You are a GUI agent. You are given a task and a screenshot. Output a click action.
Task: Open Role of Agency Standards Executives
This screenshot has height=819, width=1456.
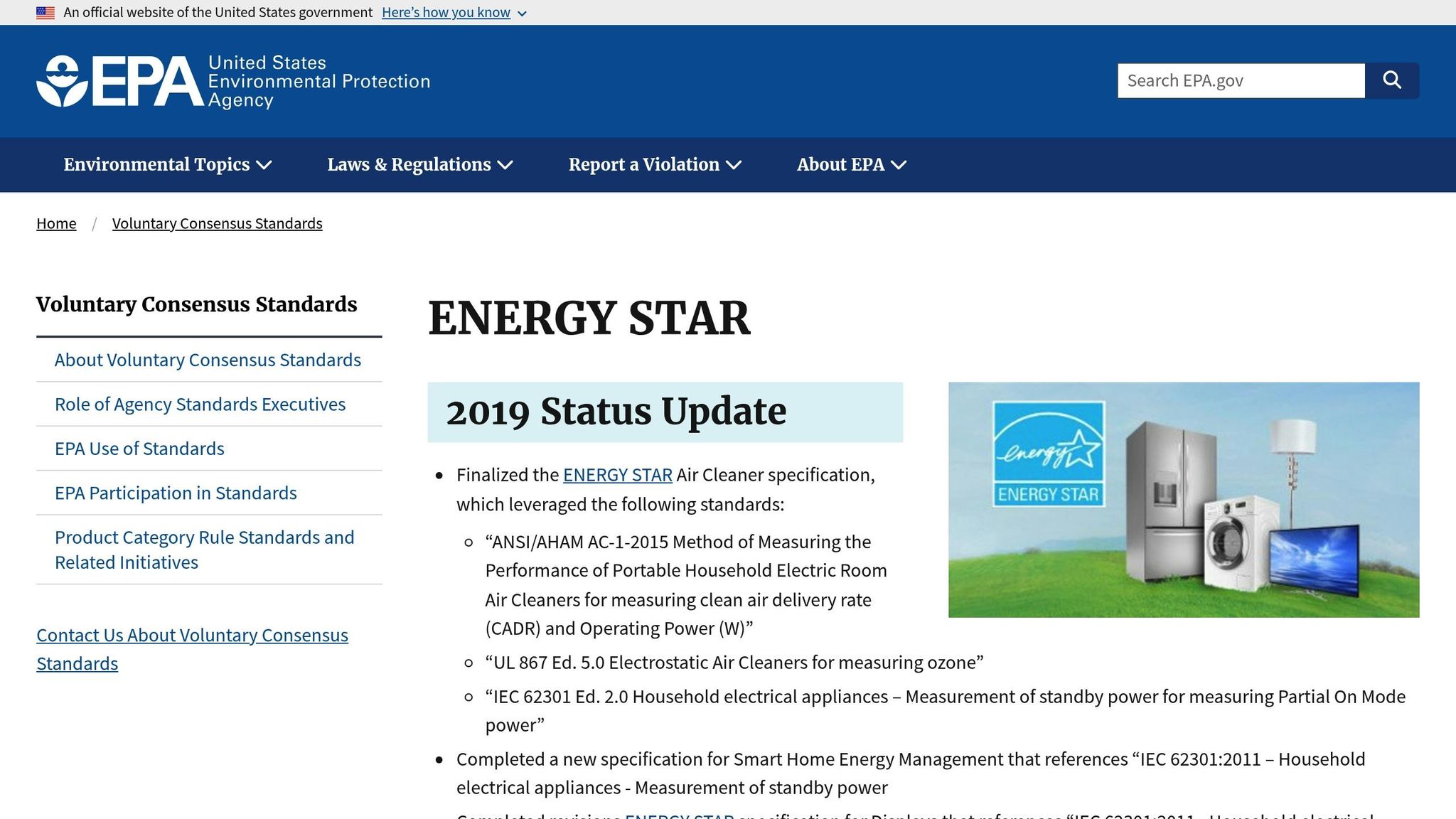click(x=200, y=404)
